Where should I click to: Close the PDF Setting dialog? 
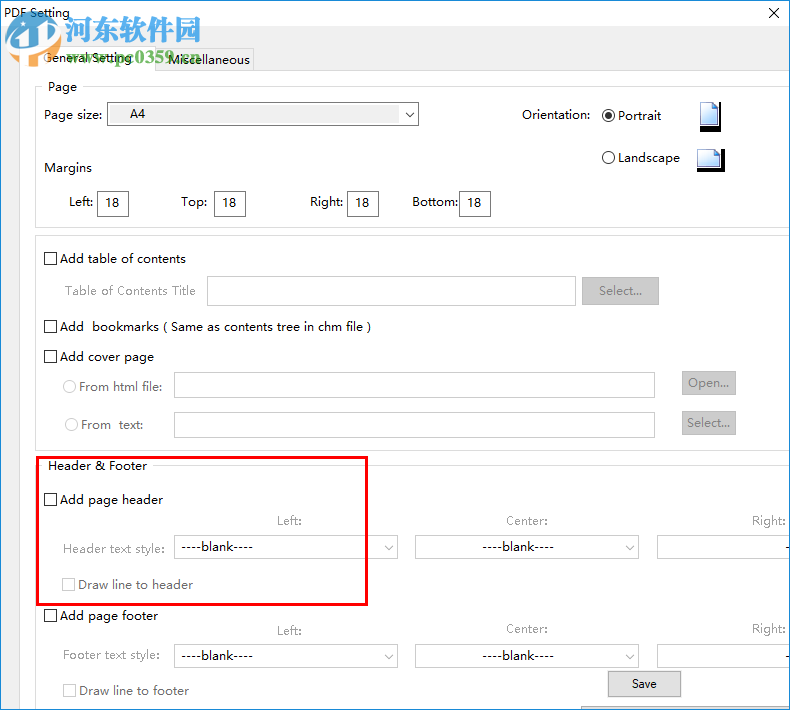[774, 13]
